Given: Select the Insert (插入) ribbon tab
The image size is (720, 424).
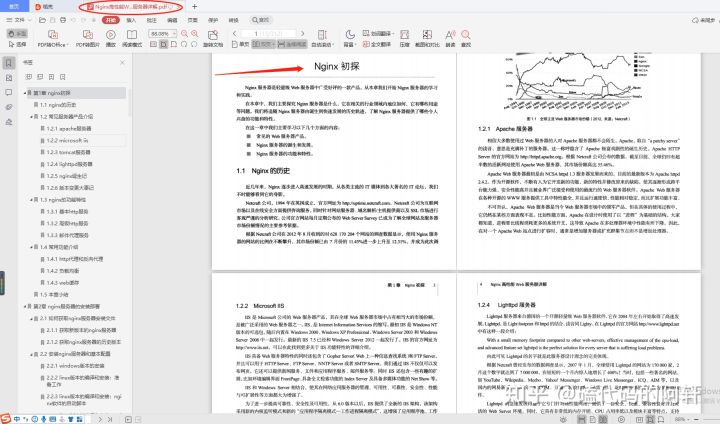Looking at the screenshot, I should click(x=131, y=20).
